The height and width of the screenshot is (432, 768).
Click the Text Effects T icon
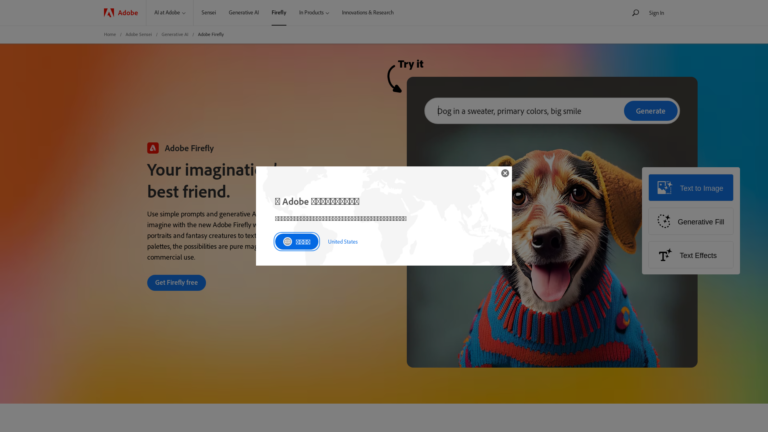[x=664, y=255]
